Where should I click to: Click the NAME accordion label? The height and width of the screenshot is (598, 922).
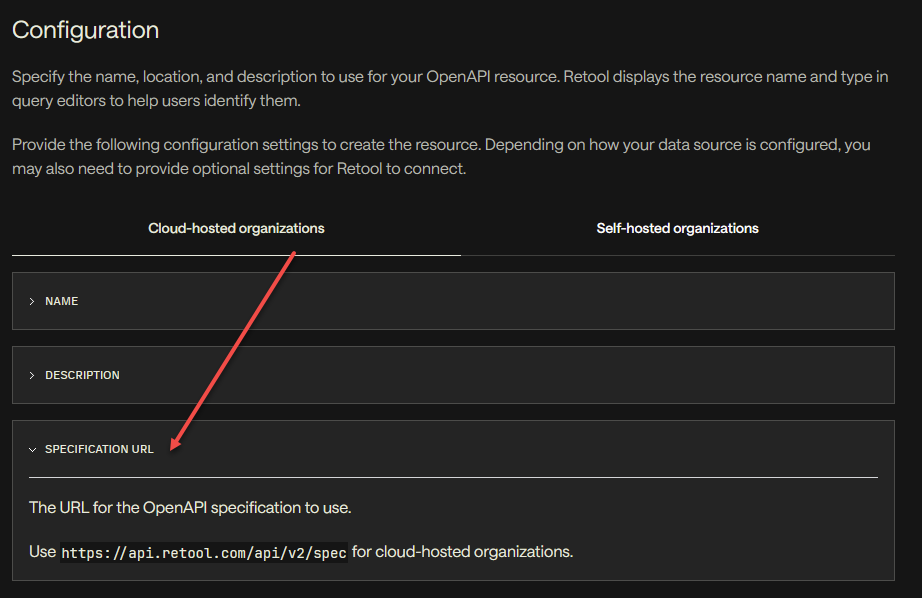pyautogui.click(x=62, y=301)
